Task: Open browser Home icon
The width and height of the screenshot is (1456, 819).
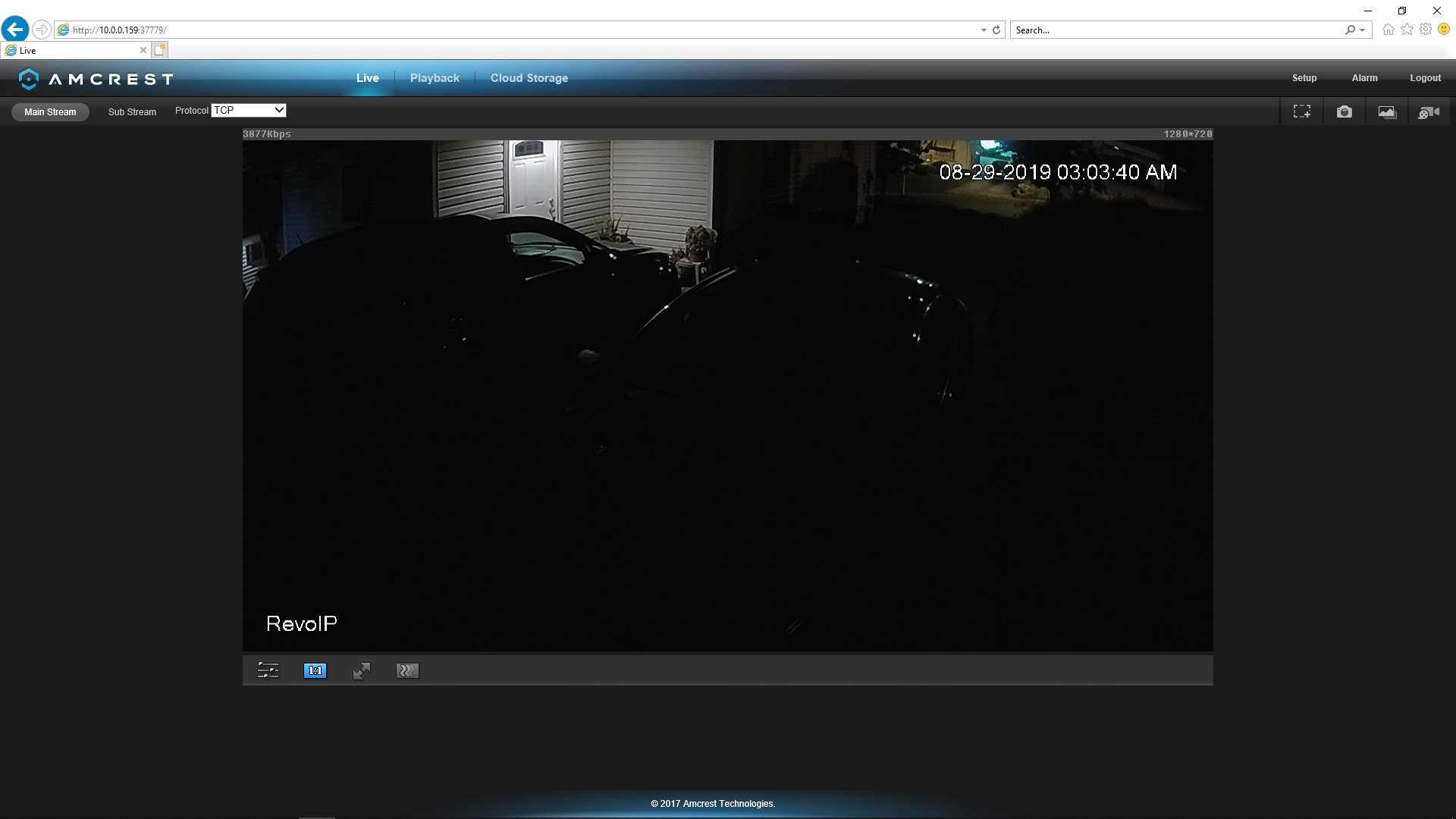Action: tap(1389, 30)
